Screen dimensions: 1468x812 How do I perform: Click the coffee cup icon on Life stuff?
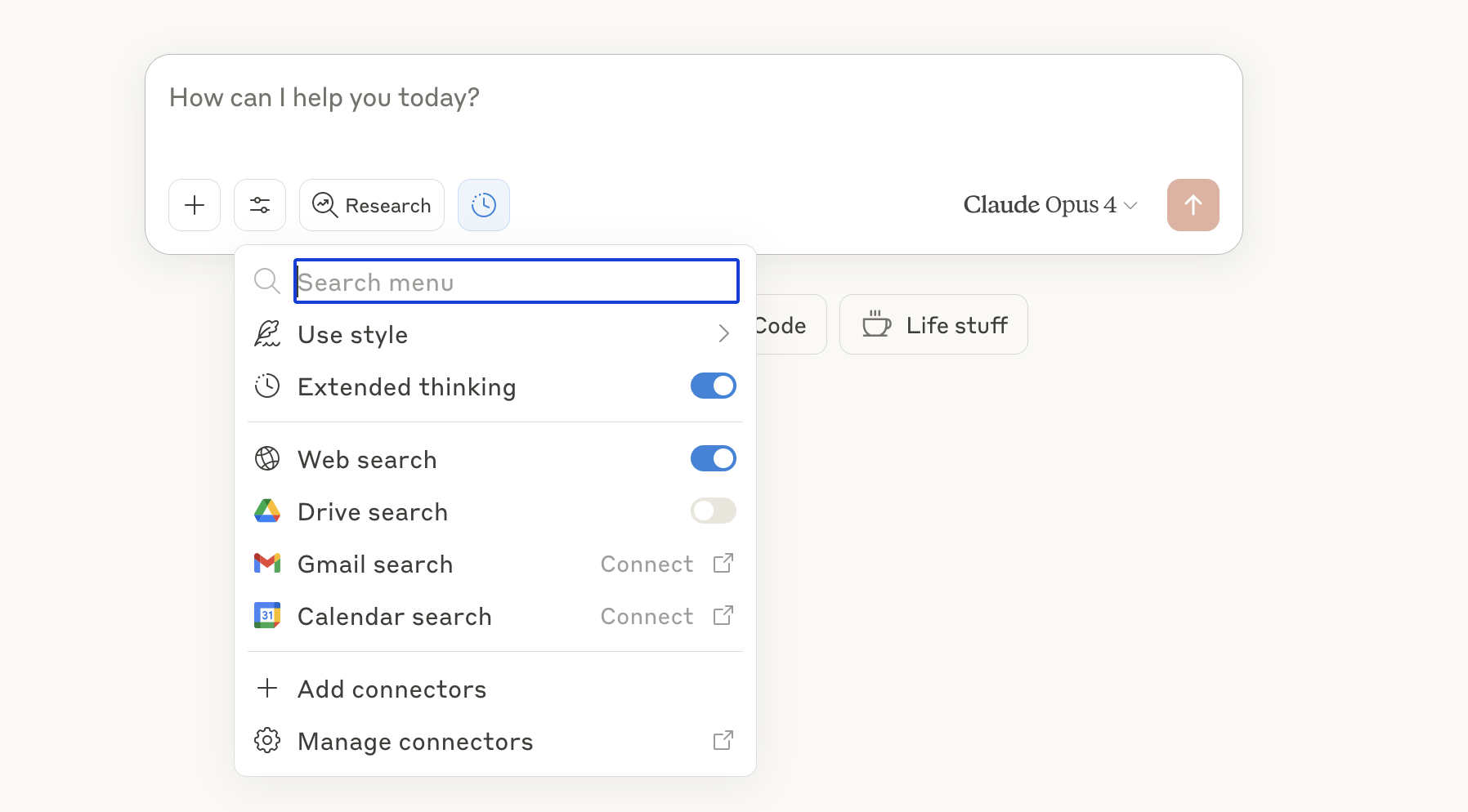pos(876,323)
